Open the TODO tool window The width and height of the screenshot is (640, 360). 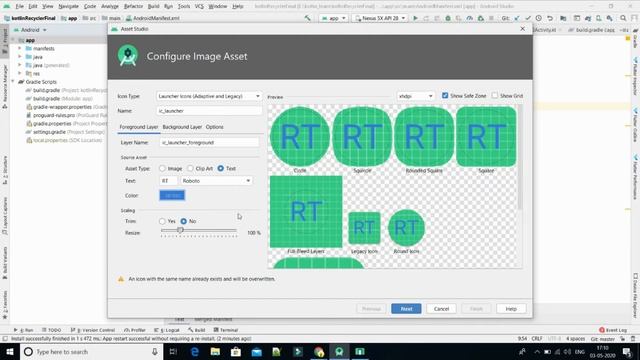click(x=51, y=330)
